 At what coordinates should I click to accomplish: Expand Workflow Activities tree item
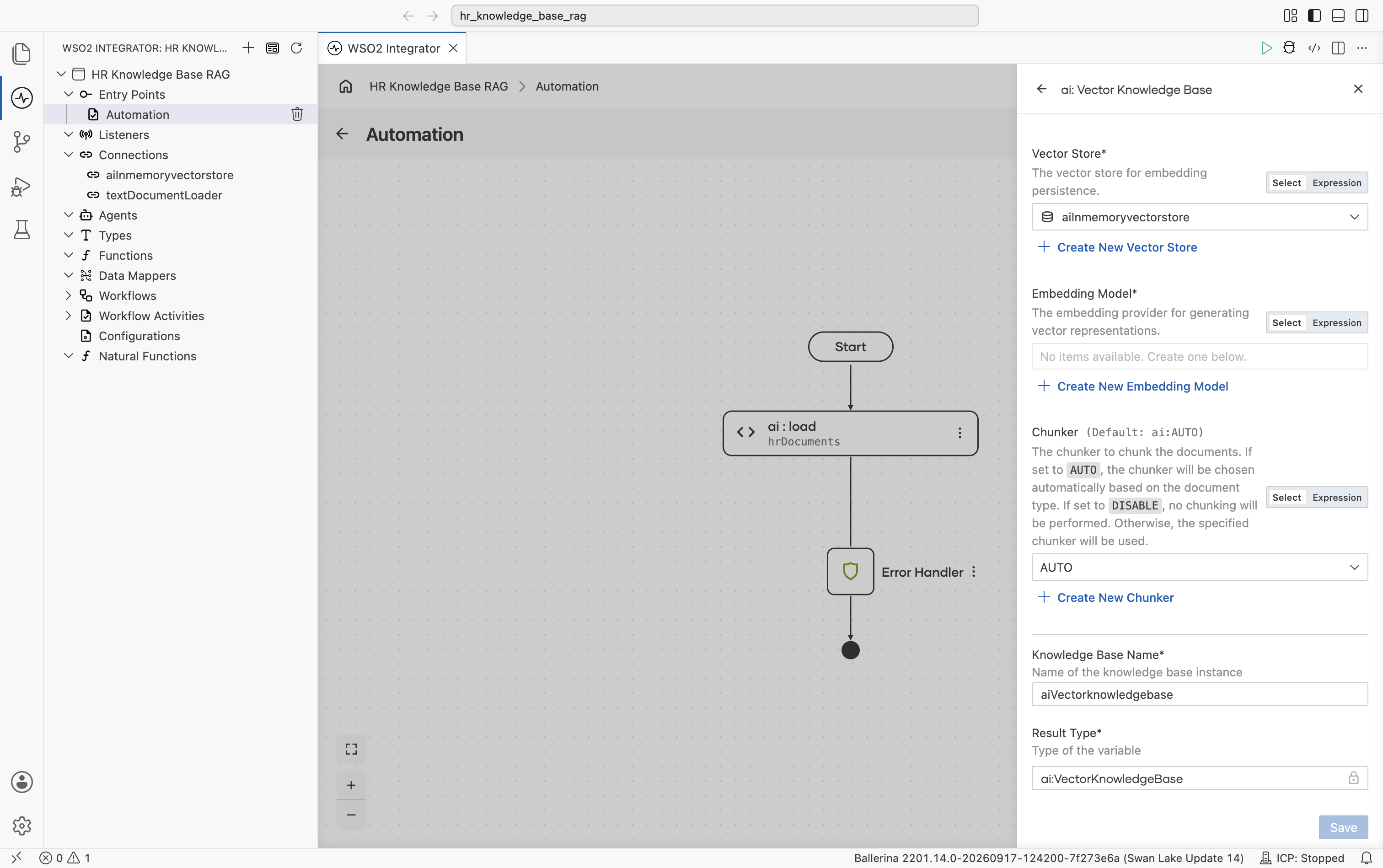tap(68, 316)
